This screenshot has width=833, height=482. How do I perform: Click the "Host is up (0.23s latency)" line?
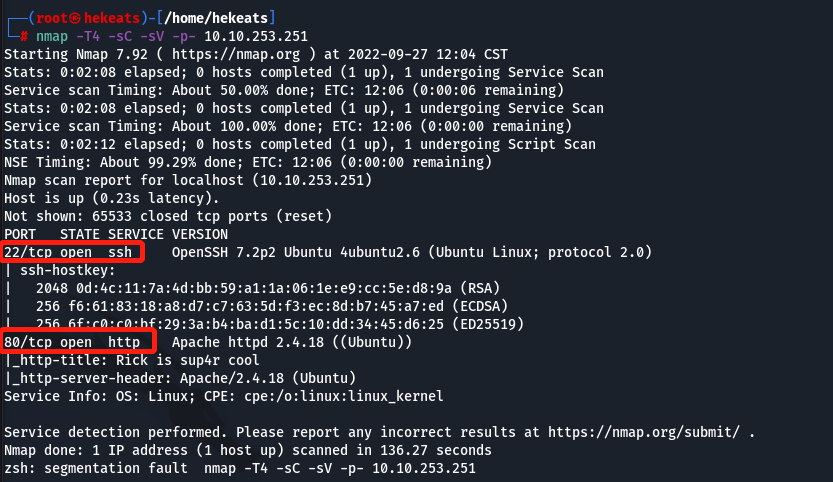click(x=112, y=199)
